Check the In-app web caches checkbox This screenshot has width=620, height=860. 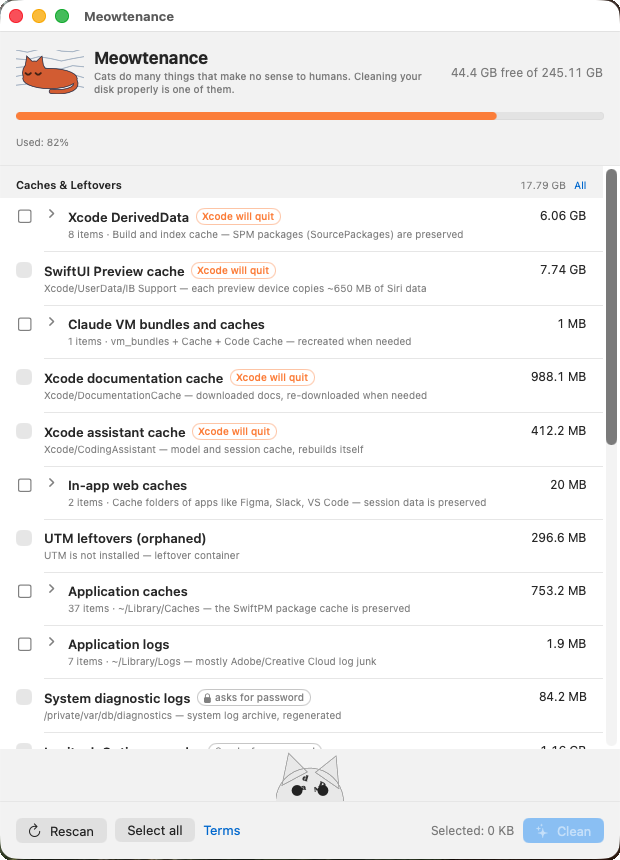point(25,485)
